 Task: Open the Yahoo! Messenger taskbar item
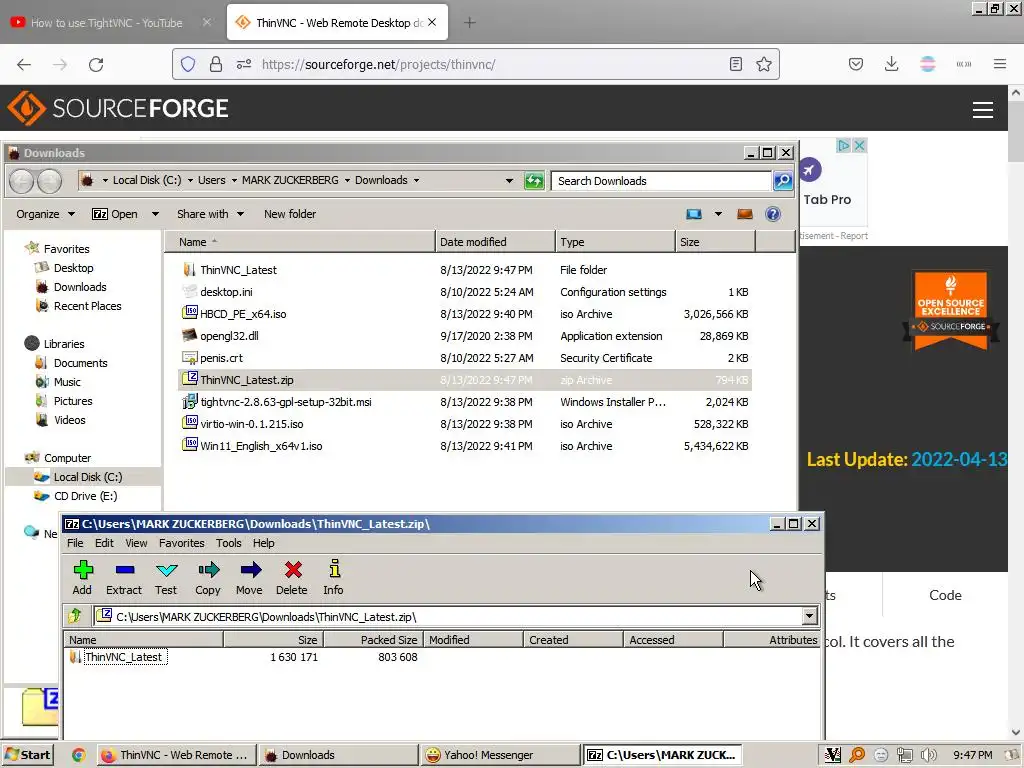point(500,755)
